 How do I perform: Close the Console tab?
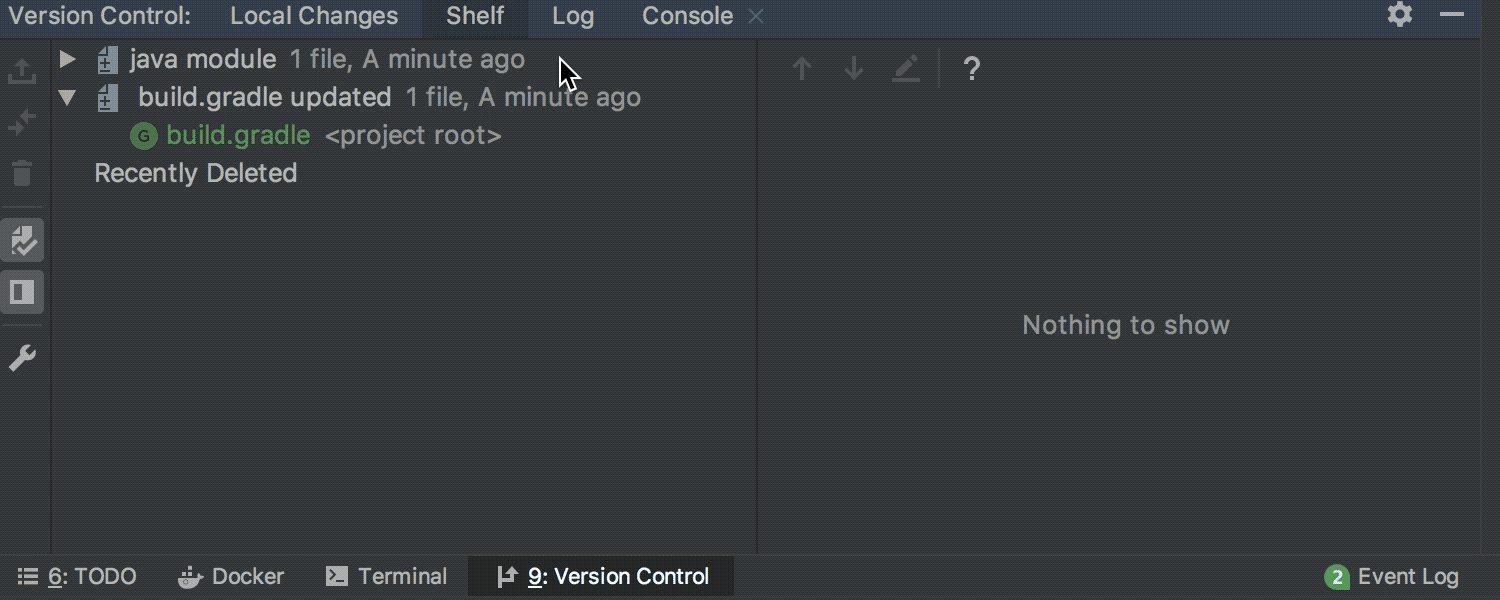[x=757, y=16]
